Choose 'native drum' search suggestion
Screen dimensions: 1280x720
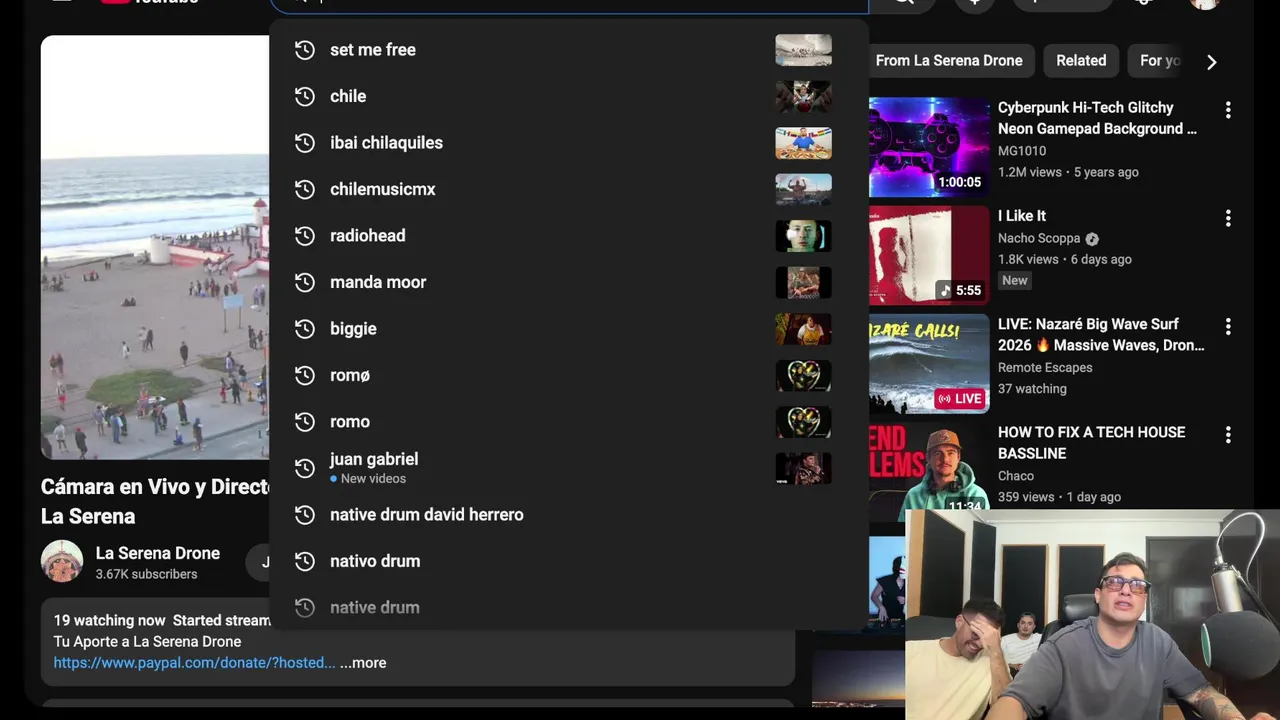point(569,607)
